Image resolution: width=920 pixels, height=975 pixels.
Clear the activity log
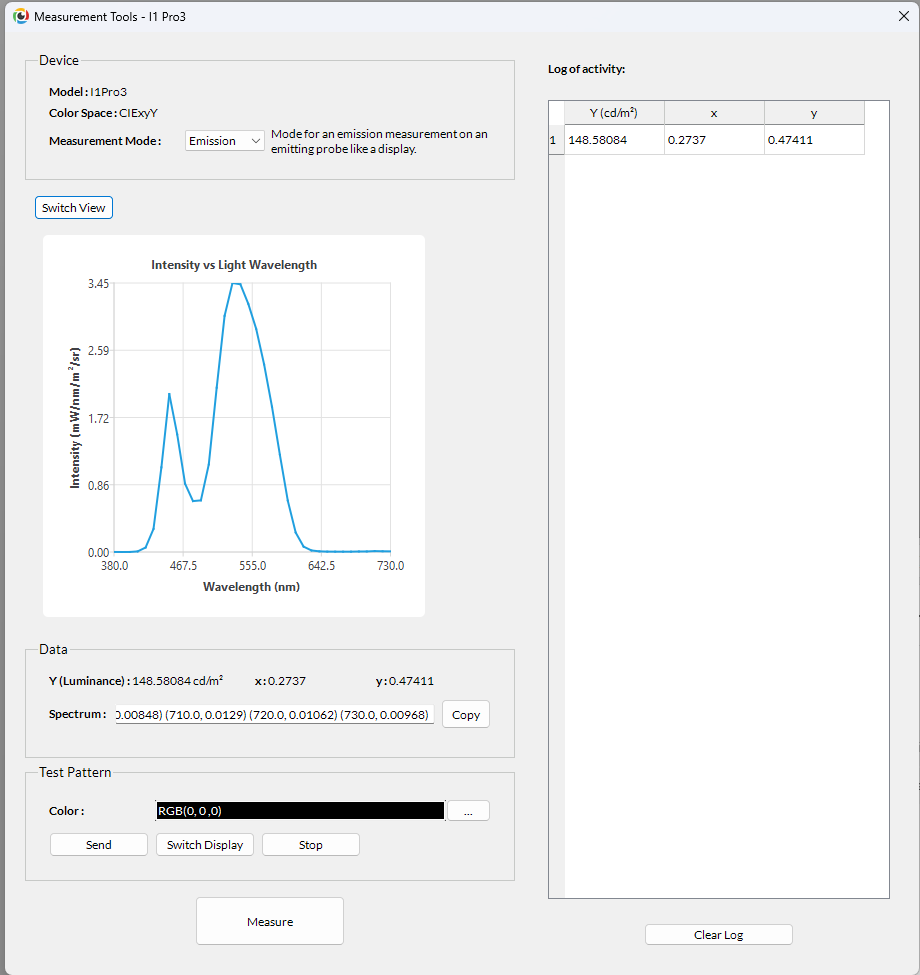click(718, 935)
